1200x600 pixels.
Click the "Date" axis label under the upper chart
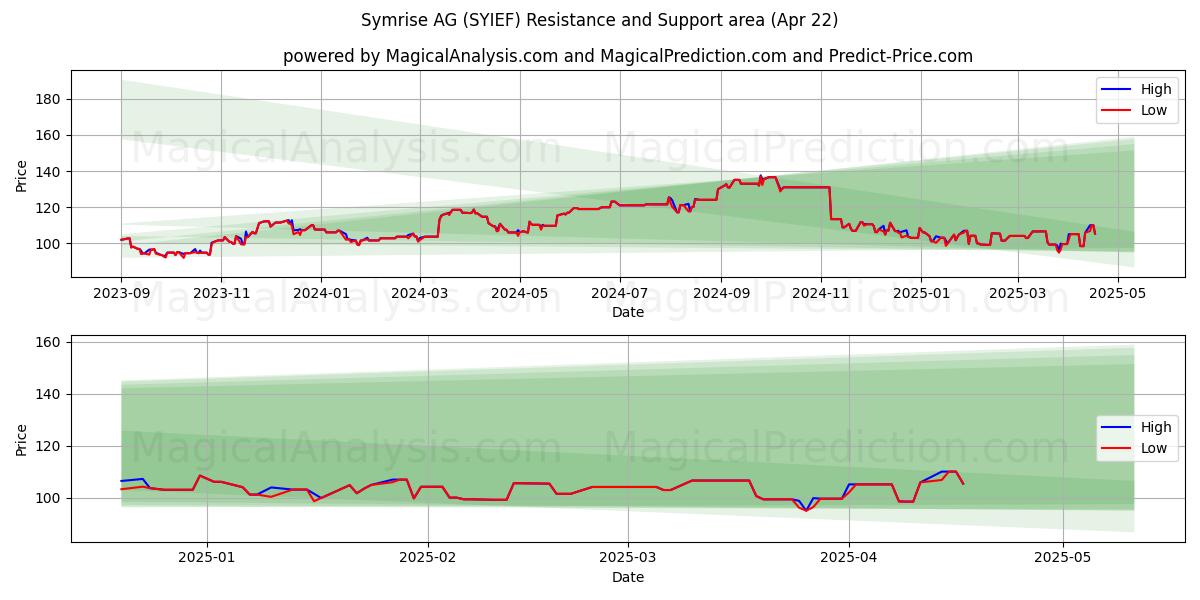[628, 312]
